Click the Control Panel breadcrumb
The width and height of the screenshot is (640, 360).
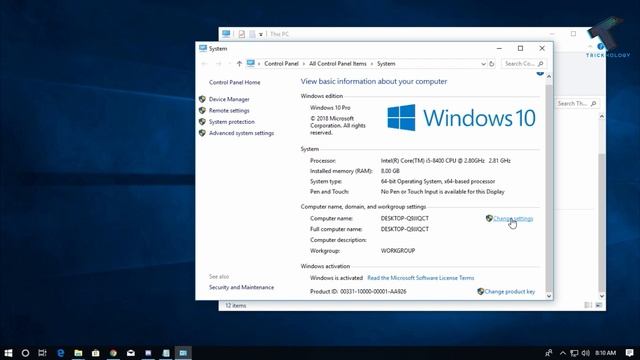(281, 64)
